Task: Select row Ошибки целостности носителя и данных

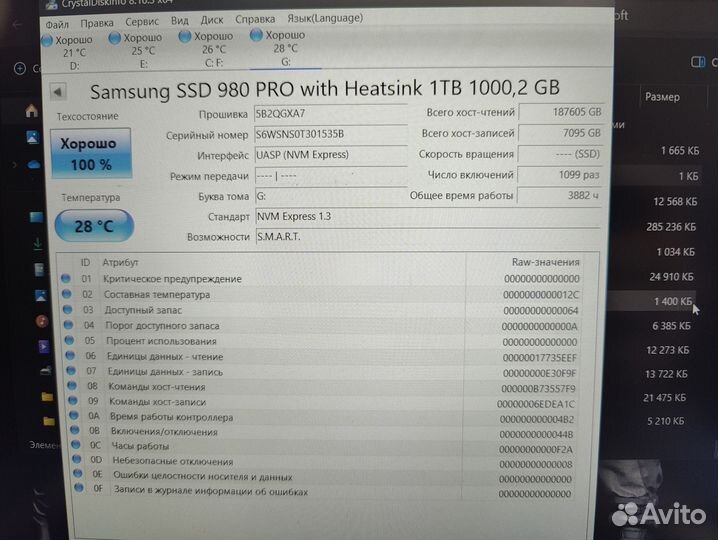Action: [321, 477]
